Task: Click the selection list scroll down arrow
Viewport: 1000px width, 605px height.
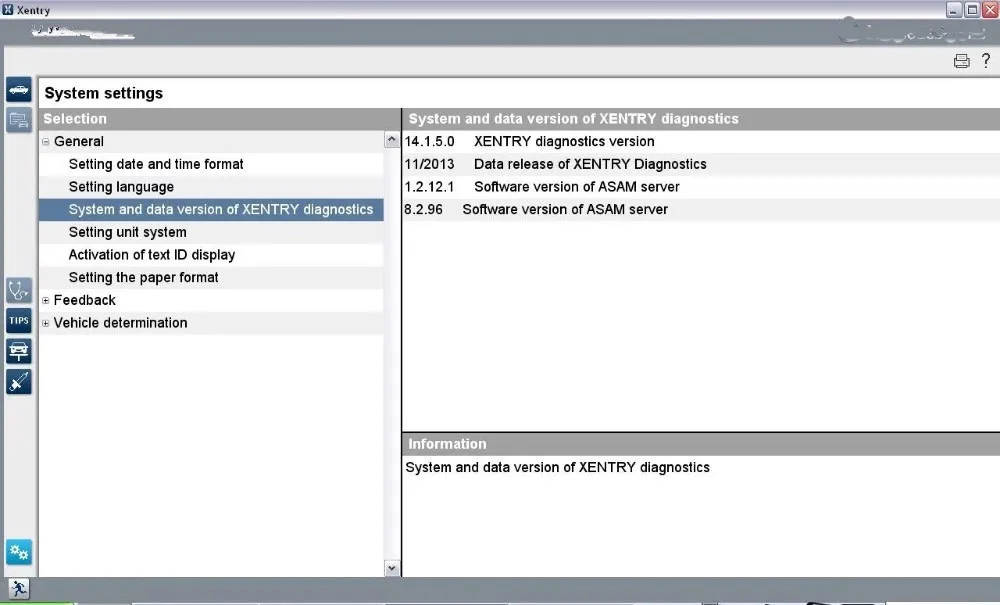Action: click(x=392, y=568)
